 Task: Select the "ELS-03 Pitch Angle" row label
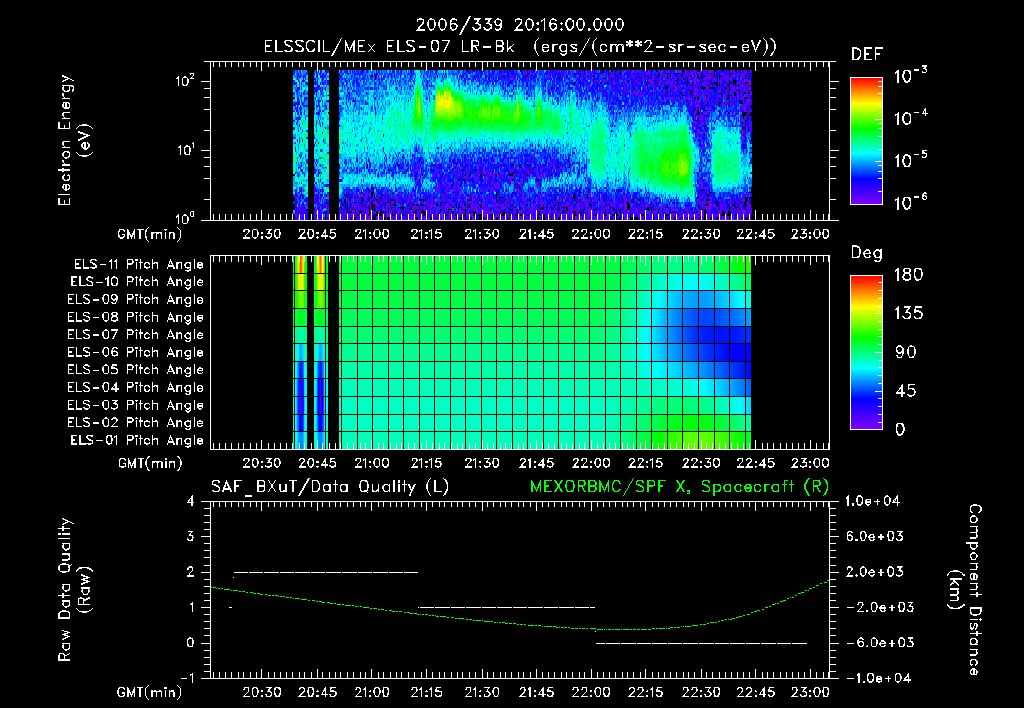(135, 405)
